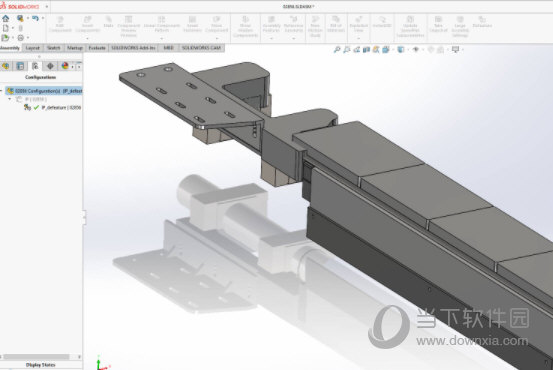Image resolution: width=553 pixels, height=370 pixels.
Task: Click Previous View icon in view toolbar
Action: [357, 50]
